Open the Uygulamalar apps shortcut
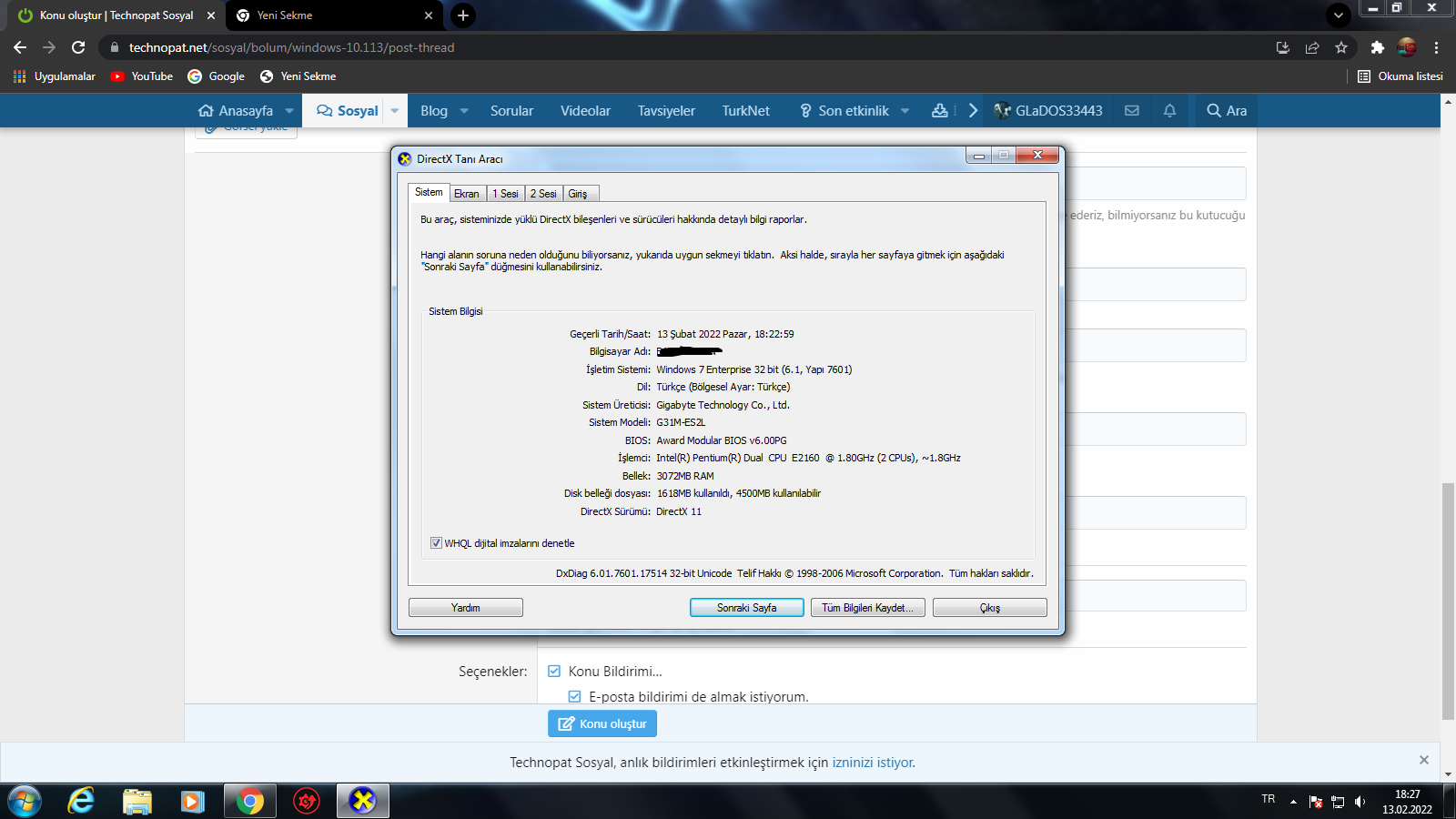Image resolution: width=1456 pixels, height=819 pixels. click(x=55, y=76)
